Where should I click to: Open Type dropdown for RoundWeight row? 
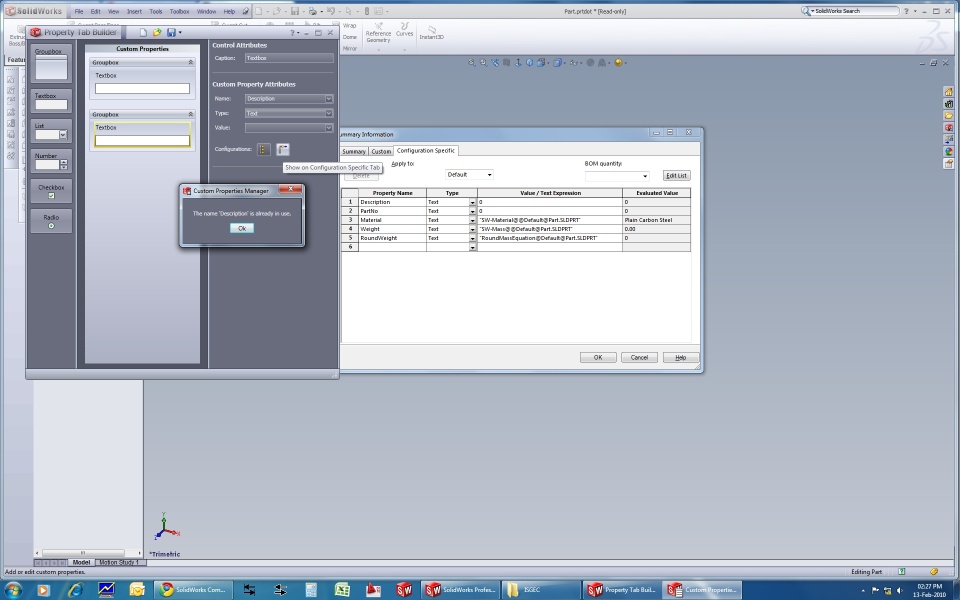472,238
